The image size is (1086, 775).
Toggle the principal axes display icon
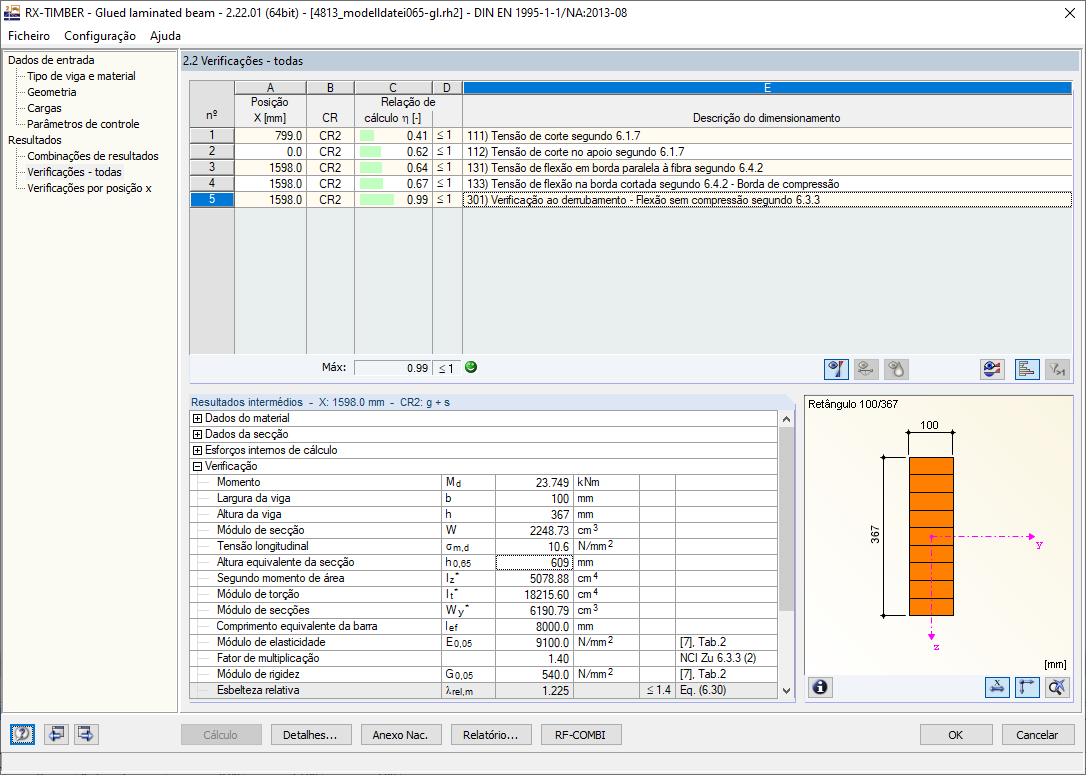pos(1027,687)
